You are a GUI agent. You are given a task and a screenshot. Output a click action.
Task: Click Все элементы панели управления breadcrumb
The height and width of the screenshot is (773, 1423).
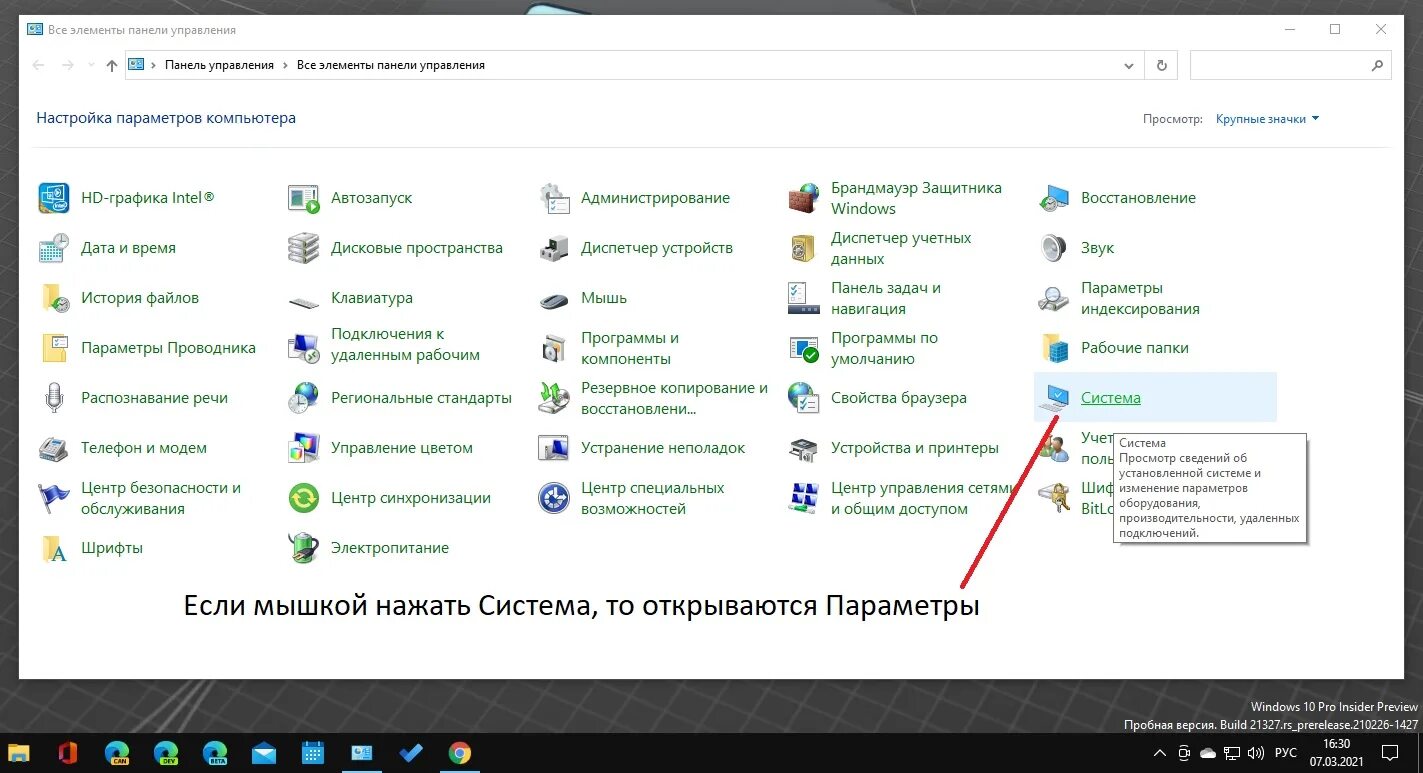click(x=391, y=65)
